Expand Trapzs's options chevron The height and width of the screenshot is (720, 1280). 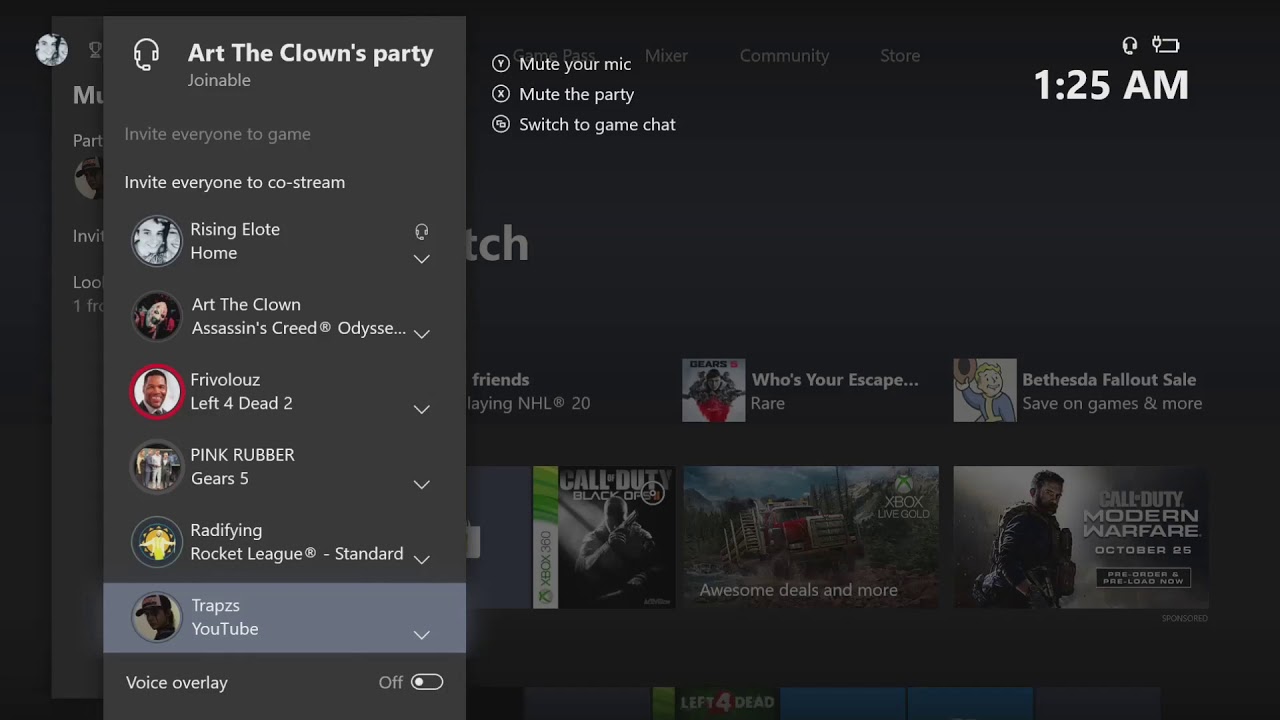[422, 635]
